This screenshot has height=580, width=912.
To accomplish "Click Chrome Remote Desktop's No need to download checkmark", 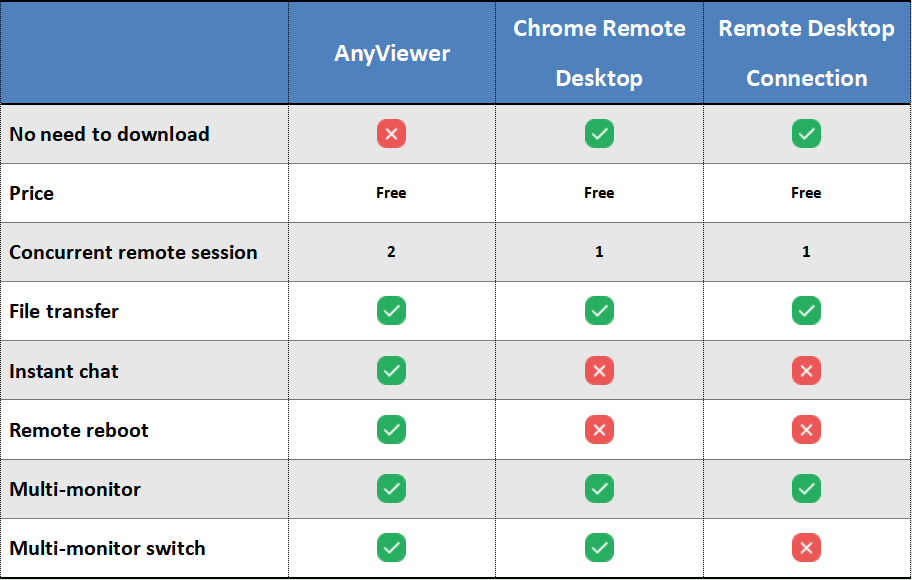I will (599, 134).
